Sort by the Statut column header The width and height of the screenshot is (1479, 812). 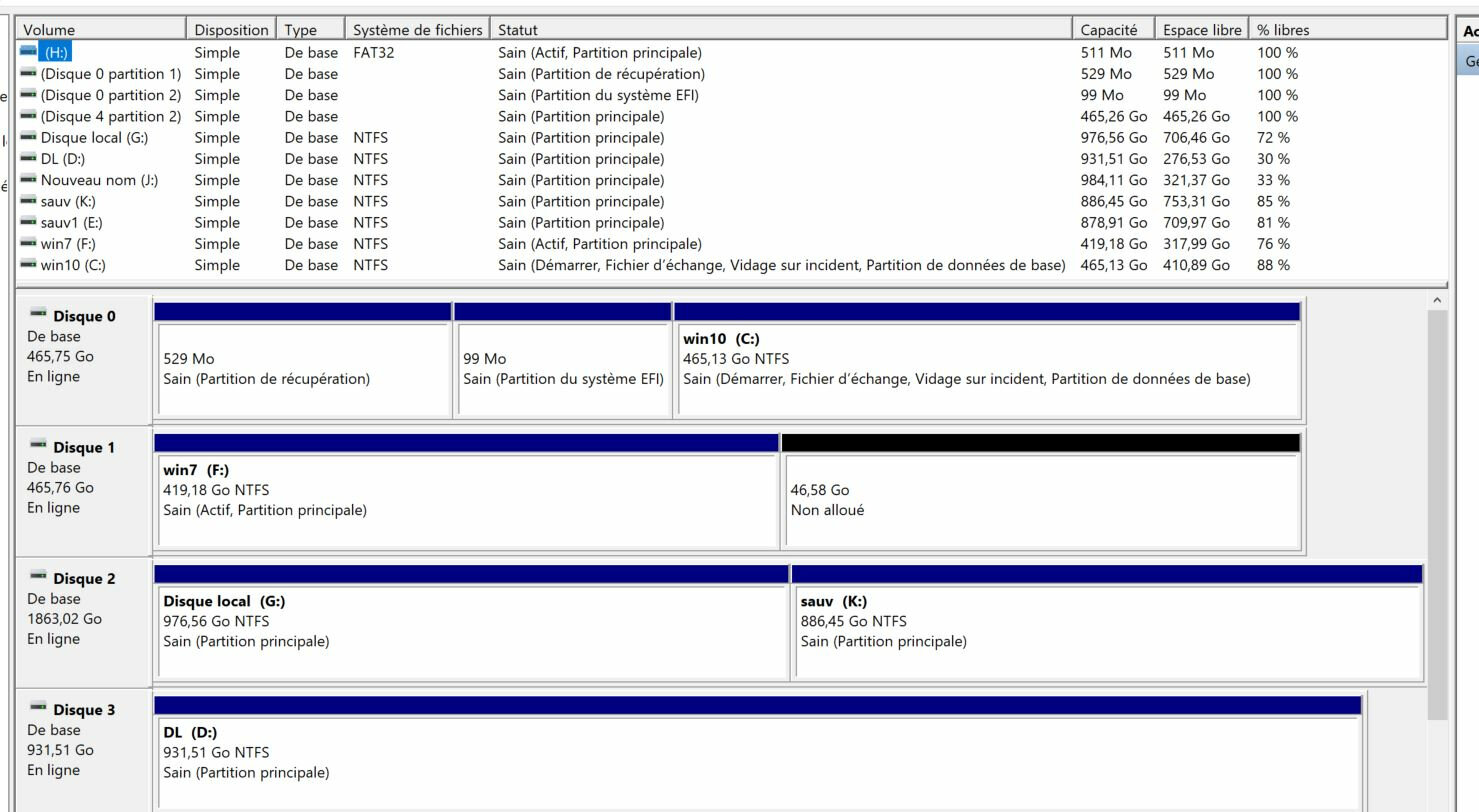coord(782,30)
